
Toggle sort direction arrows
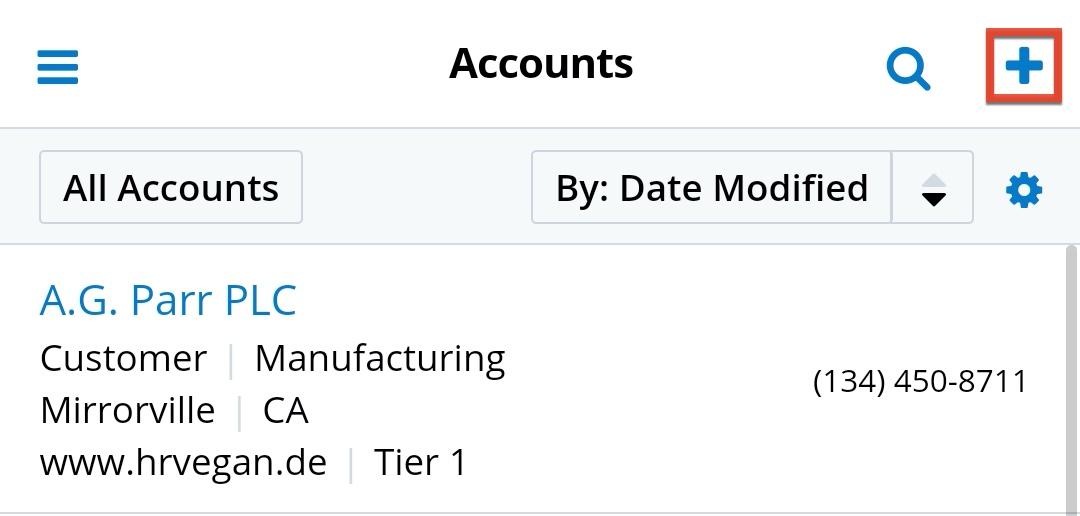click(x=933, y=188)
